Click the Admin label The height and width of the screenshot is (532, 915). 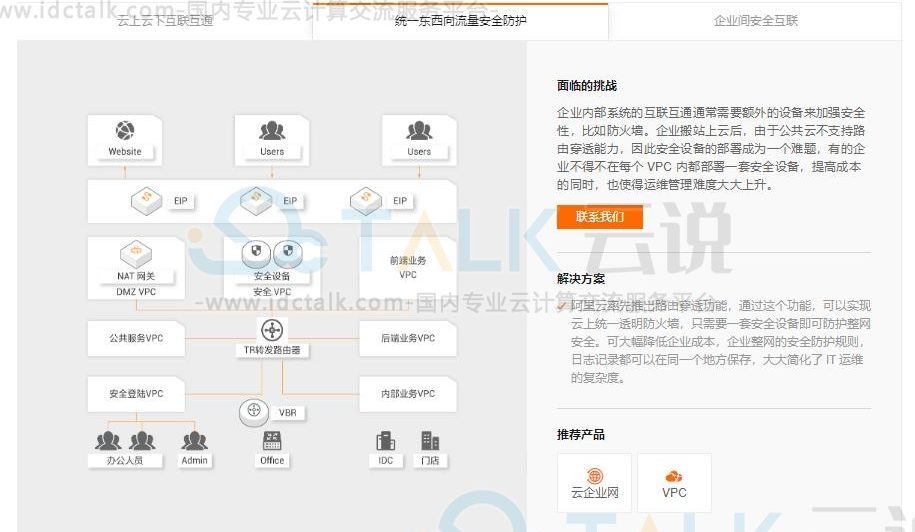point(194,461)
